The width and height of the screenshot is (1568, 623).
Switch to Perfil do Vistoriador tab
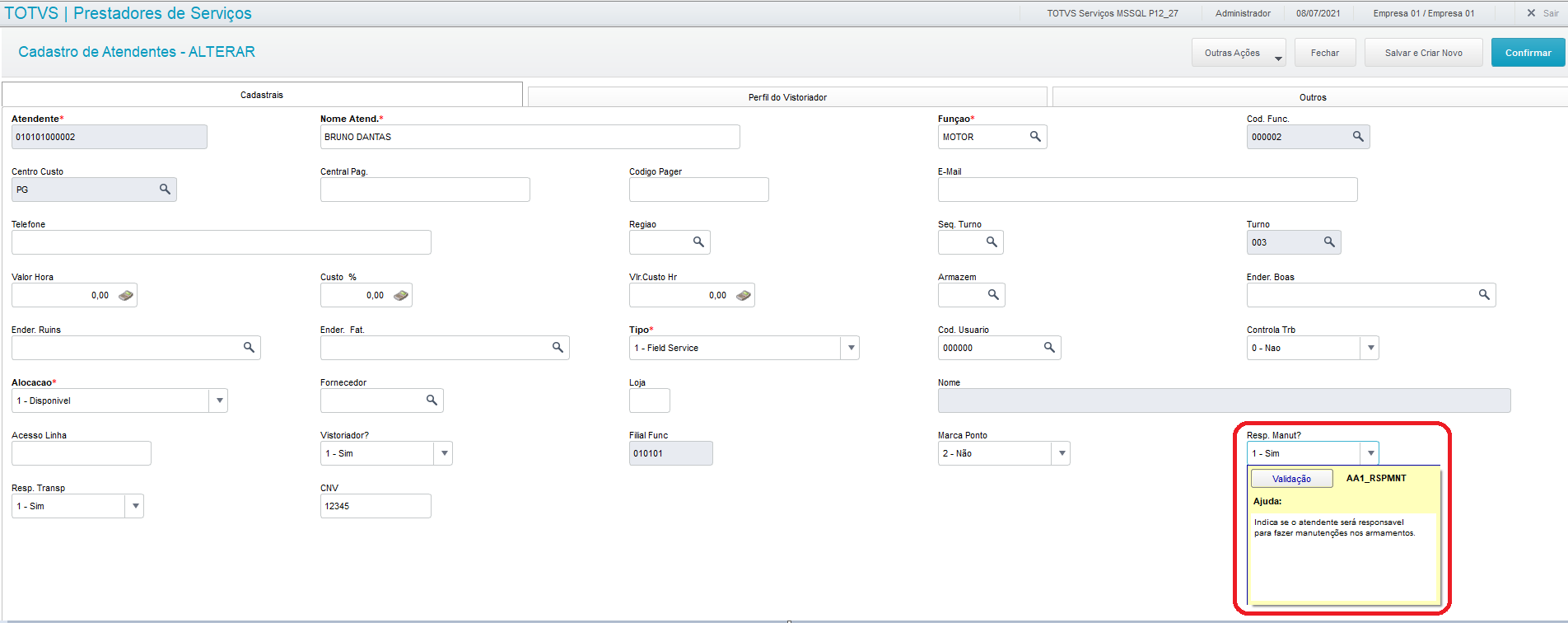787,97
